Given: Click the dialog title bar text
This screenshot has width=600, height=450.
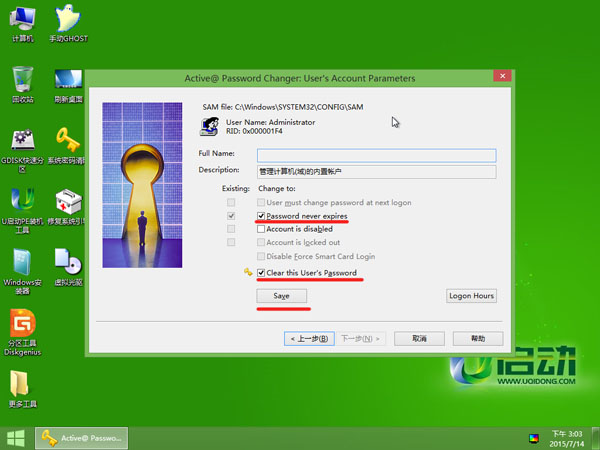Looking at the screenshot, I should pos(300,78).
